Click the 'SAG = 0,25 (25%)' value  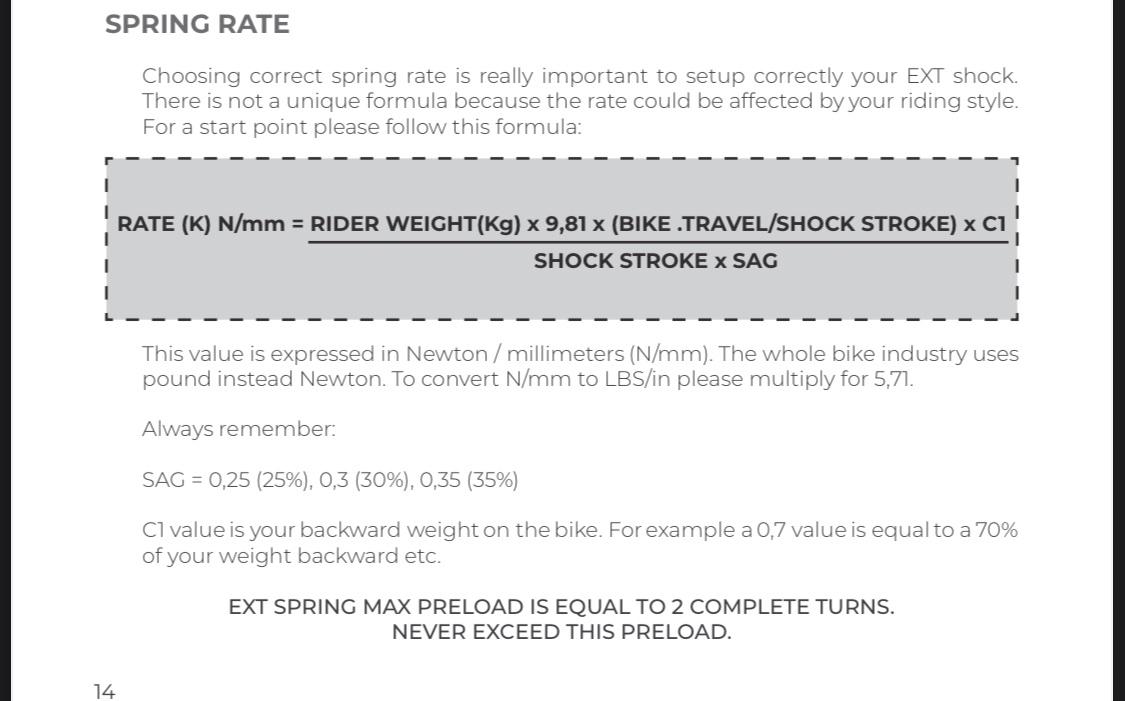tap(227, 480)
